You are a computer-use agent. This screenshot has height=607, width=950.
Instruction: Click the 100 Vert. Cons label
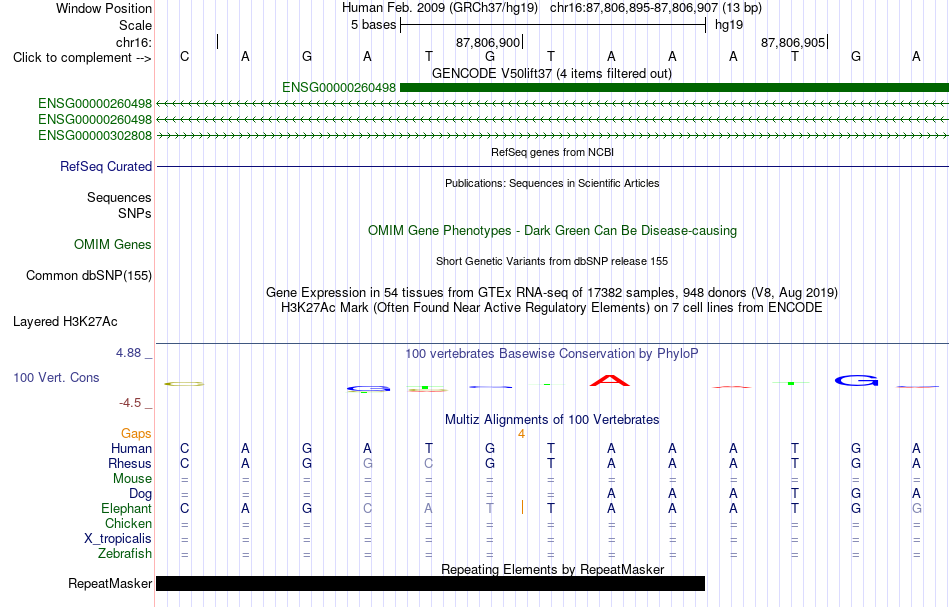[56, 377]
